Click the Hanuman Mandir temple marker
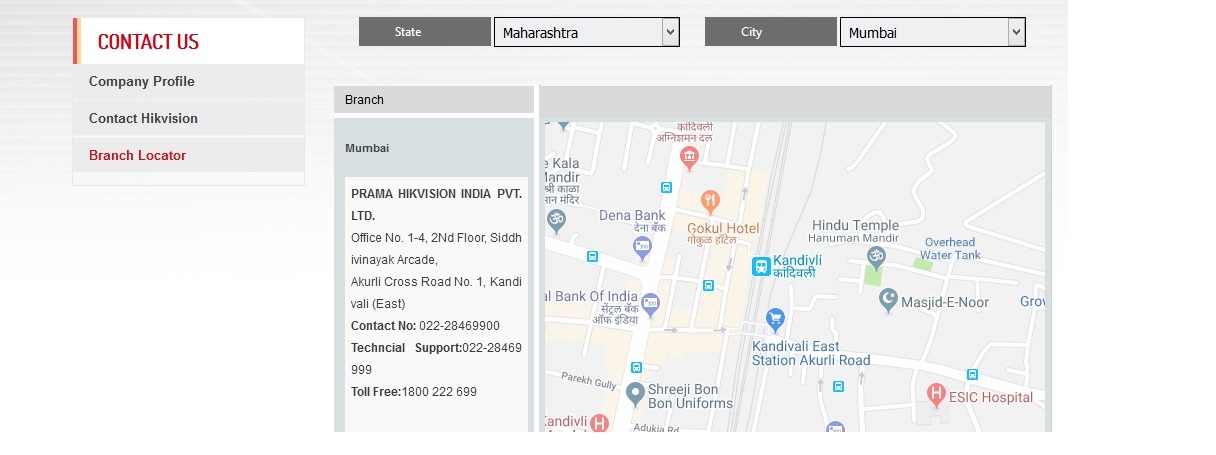The height and width of the screenshot is (455, 1216). tap(876, 256)
